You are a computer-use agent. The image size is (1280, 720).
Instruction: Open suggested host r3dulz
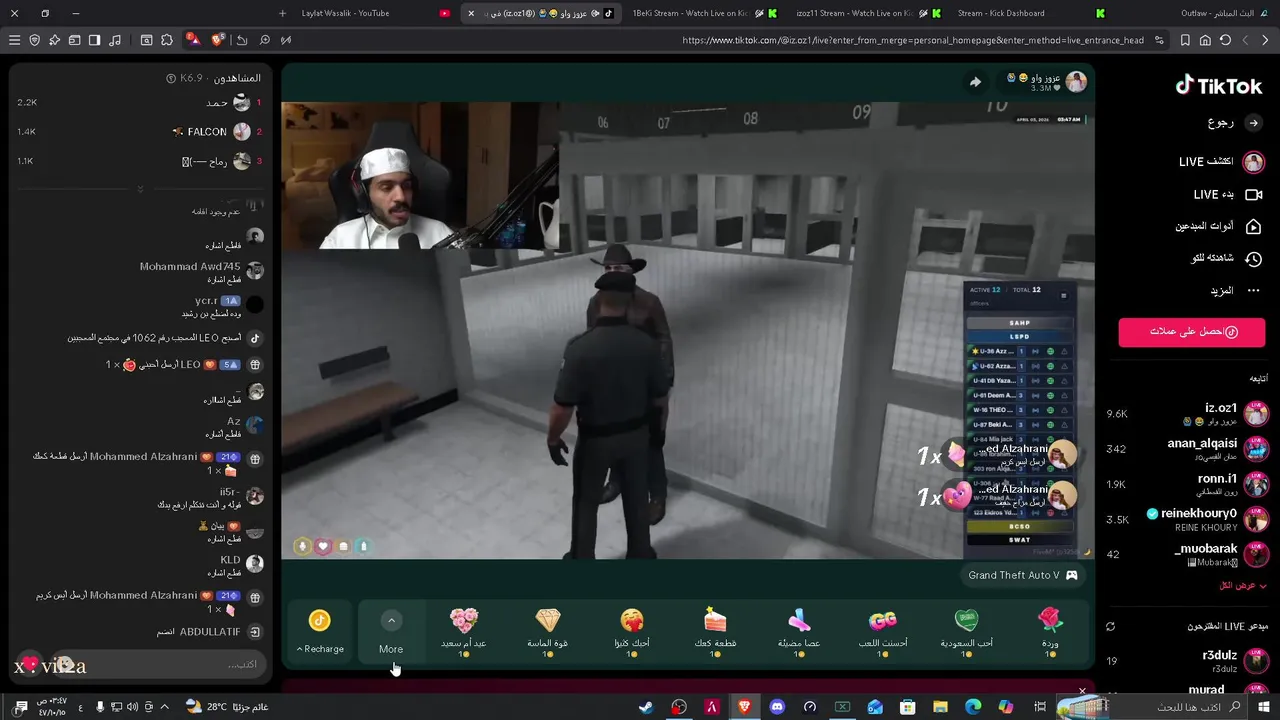coord(1234,660)
